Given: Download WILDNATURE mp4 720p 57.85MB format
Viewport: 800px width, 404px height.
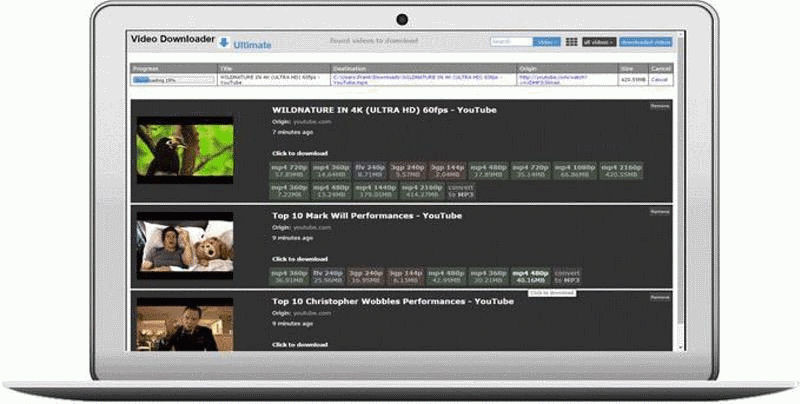Looking at the screenshot, I should pyautogui.click(x=289, y=171).
